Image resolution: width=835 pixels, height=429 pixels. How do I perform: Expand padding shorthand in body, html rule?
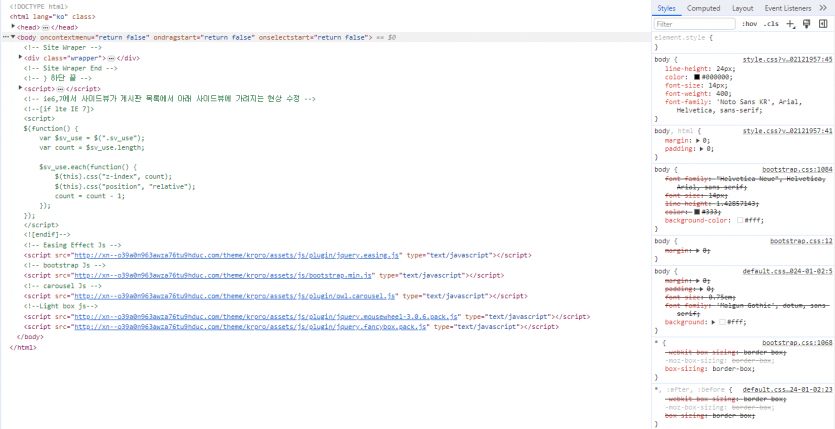[x=703, y=149]
